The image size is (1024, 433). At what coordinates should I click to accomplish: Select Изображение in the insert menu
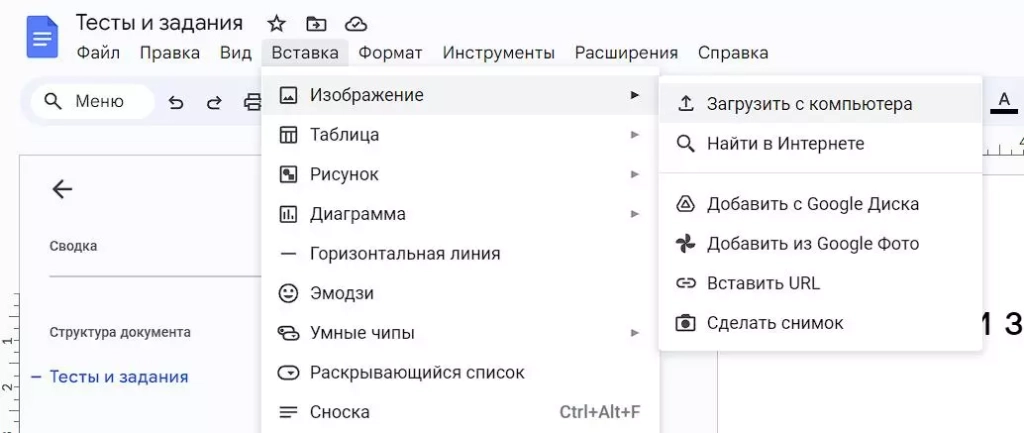tap(460, 95)
